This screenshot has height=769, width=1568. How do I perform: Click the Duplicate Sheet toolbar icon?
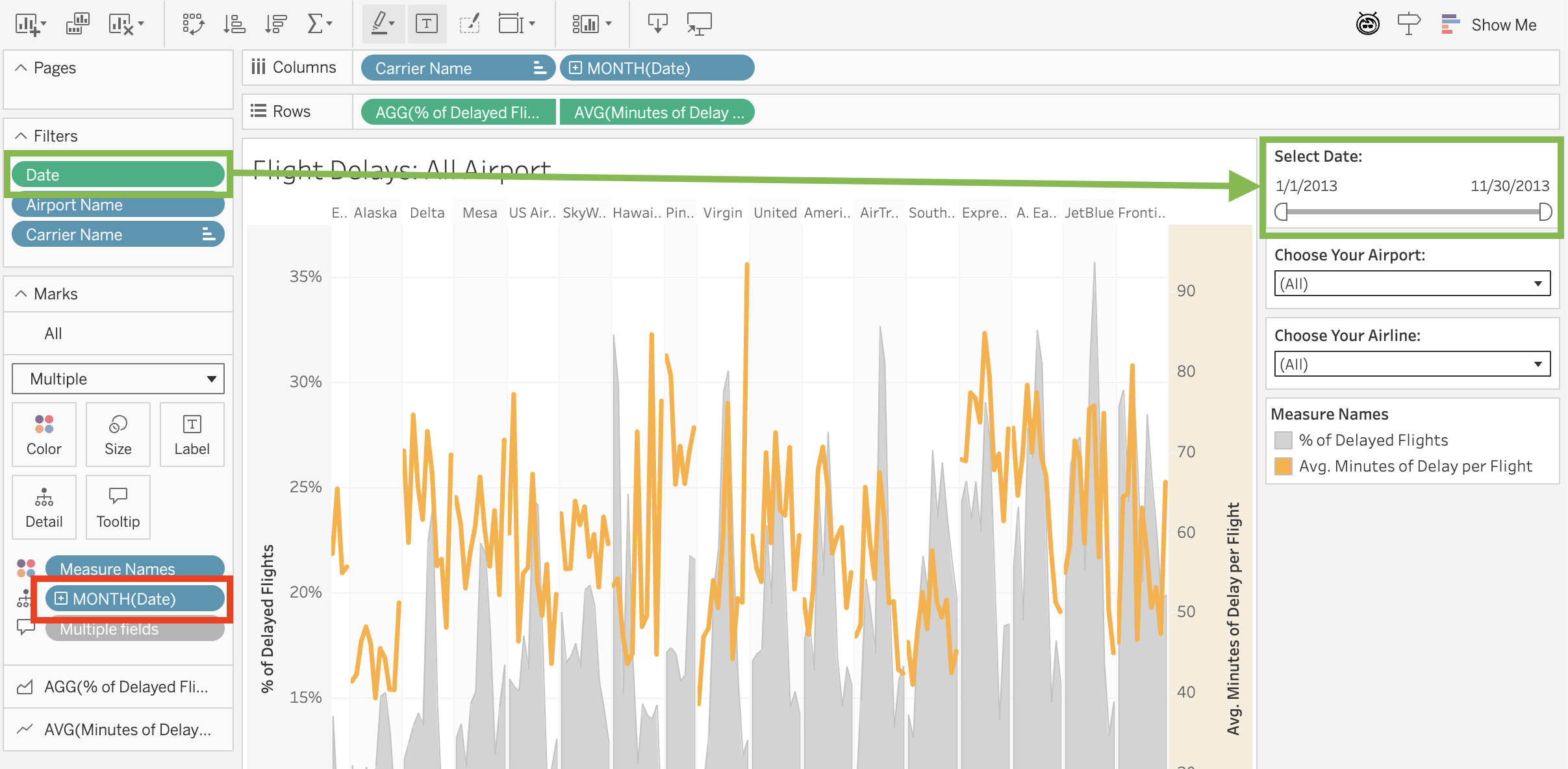[x=78, y=25]
